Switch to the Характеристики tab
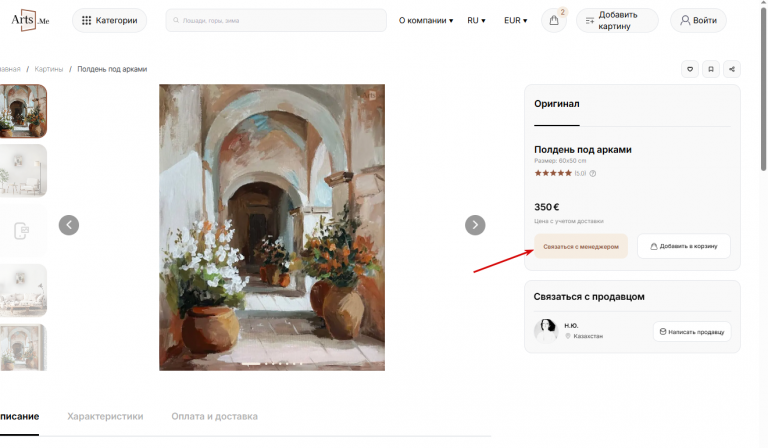The width and height of the screenshot is (768, 448). tap(105, 416)
